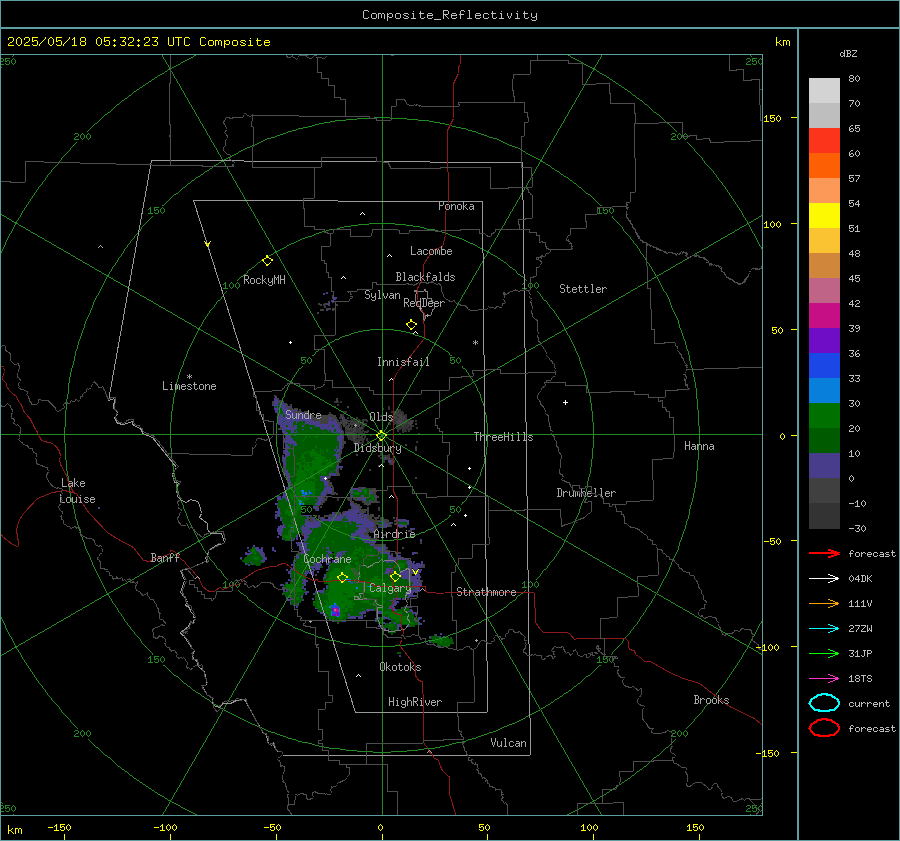The height and width of the screenshot is (841, 900).
Task: Click the 'Brooks' map label
Action: (711, 700)
